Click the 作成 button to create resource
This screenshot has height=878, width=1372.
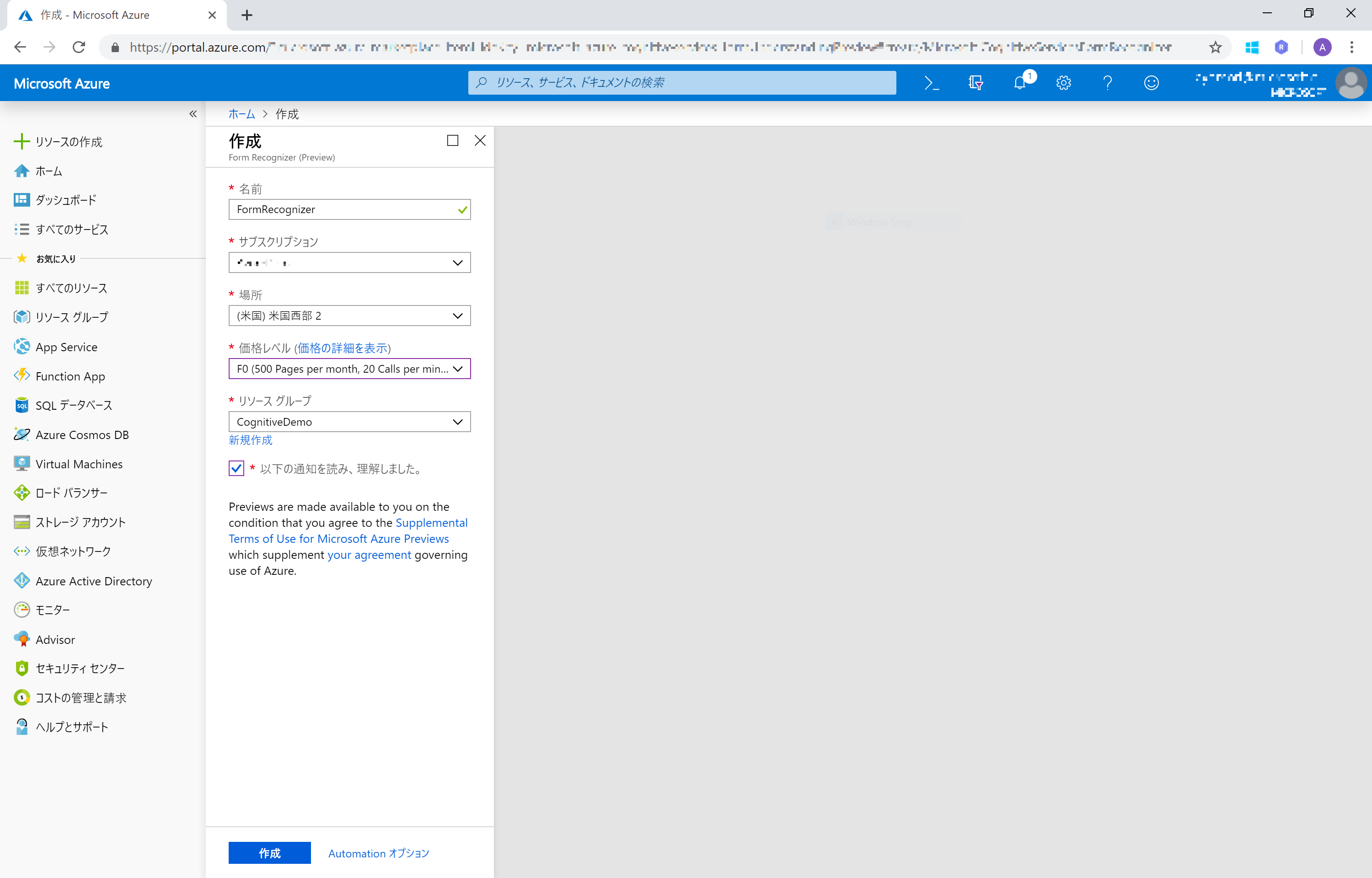[269, 853]
